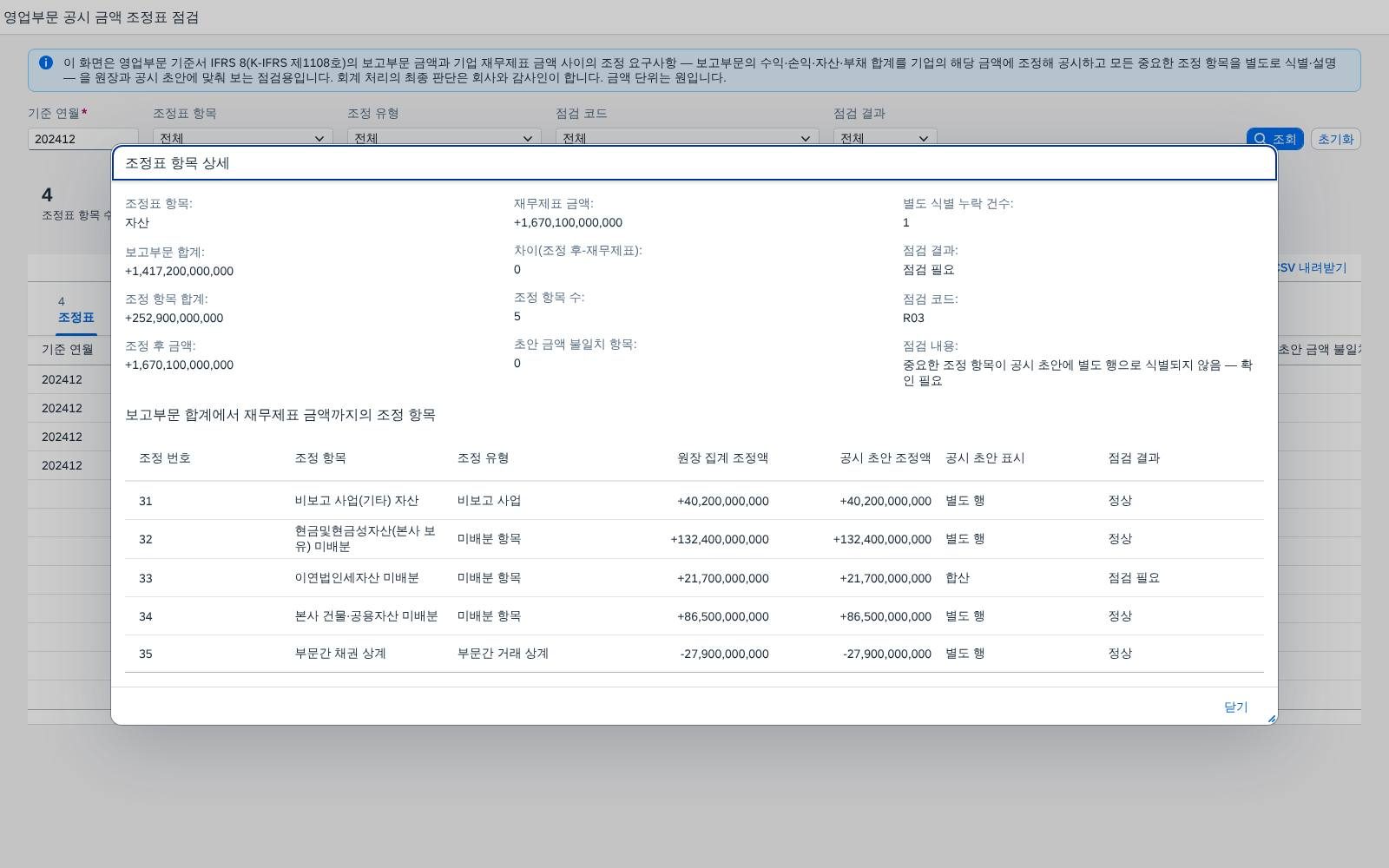Open the 조정 유형 dropdown filter
1389x868 pixels.
coord(444,137)
